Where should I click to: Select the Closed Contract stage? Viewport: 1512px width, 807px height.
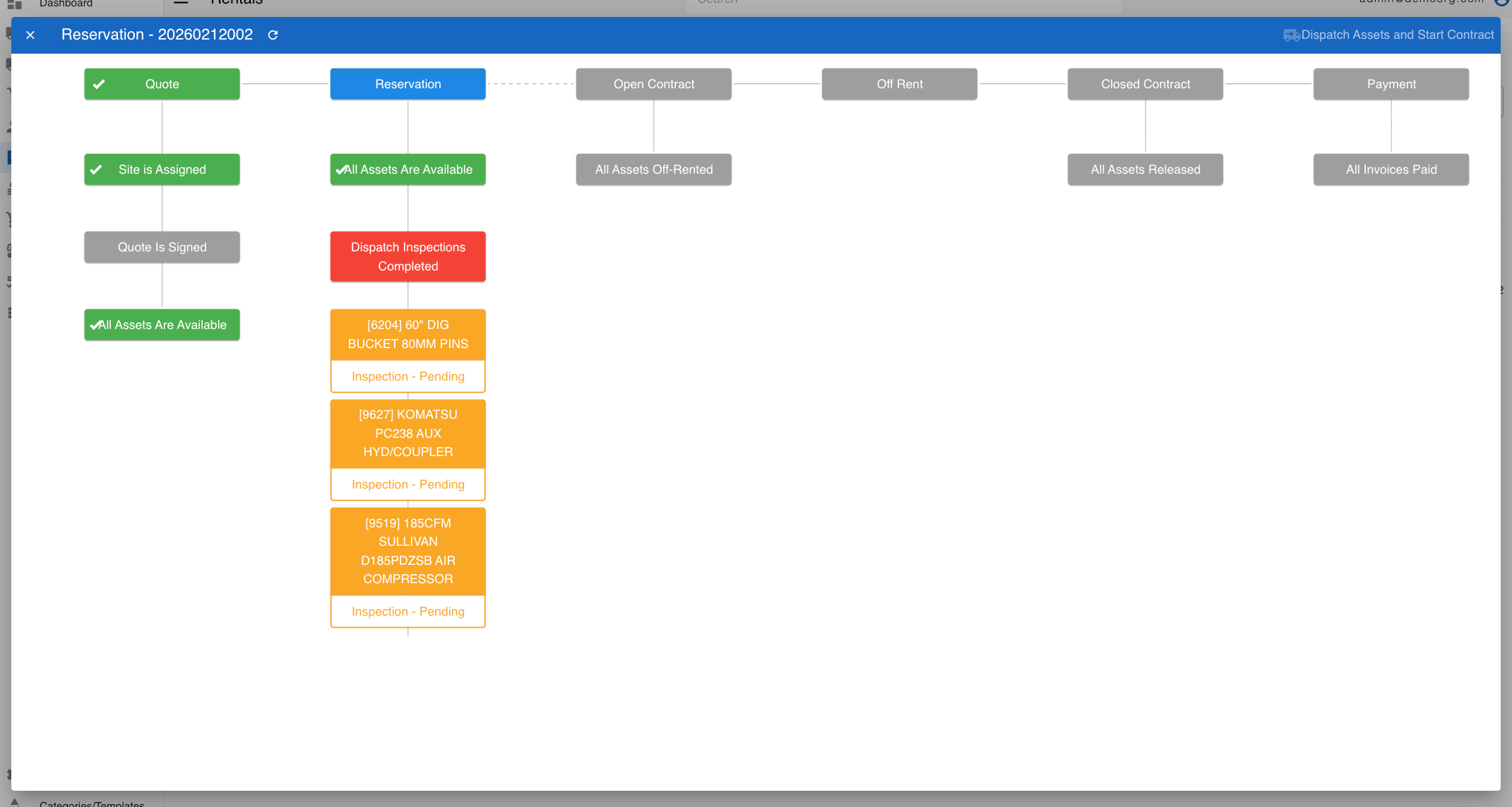click(1145, 84)
